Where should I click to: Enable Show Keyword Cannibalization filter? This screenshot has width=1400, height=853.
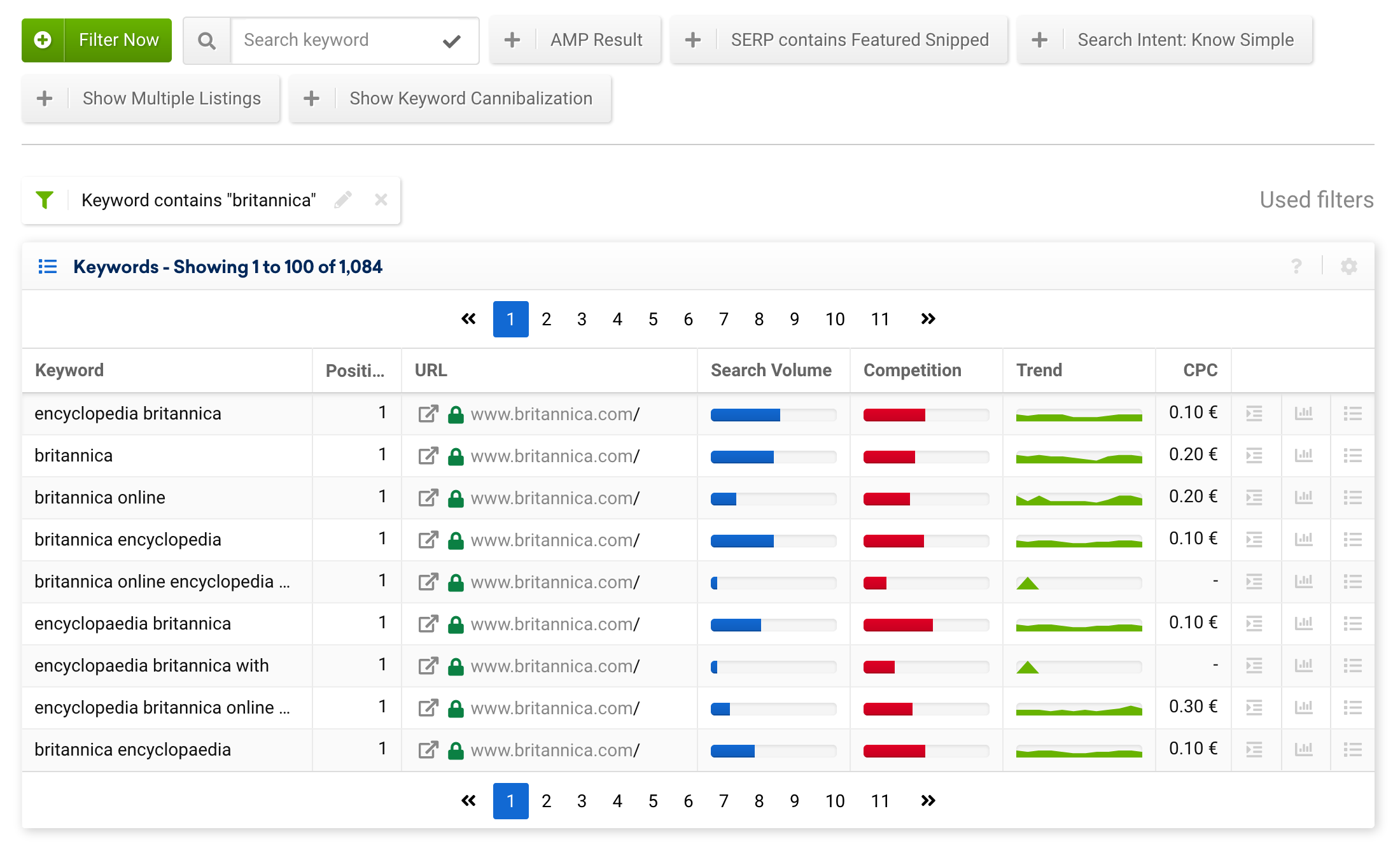[x=450, y=99]
